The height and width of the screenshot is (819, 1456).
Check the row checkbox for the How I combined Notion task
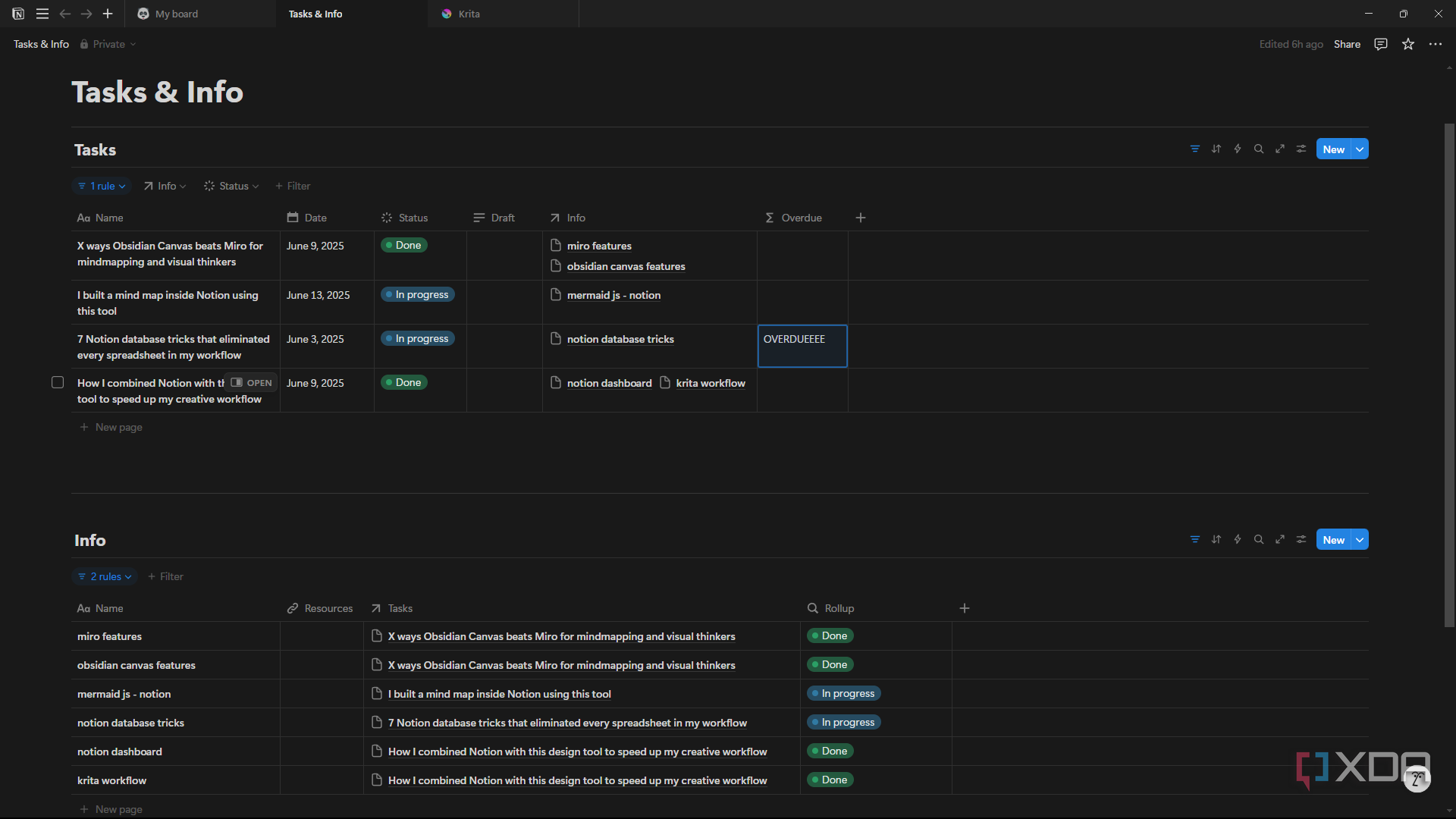[58, 382]
